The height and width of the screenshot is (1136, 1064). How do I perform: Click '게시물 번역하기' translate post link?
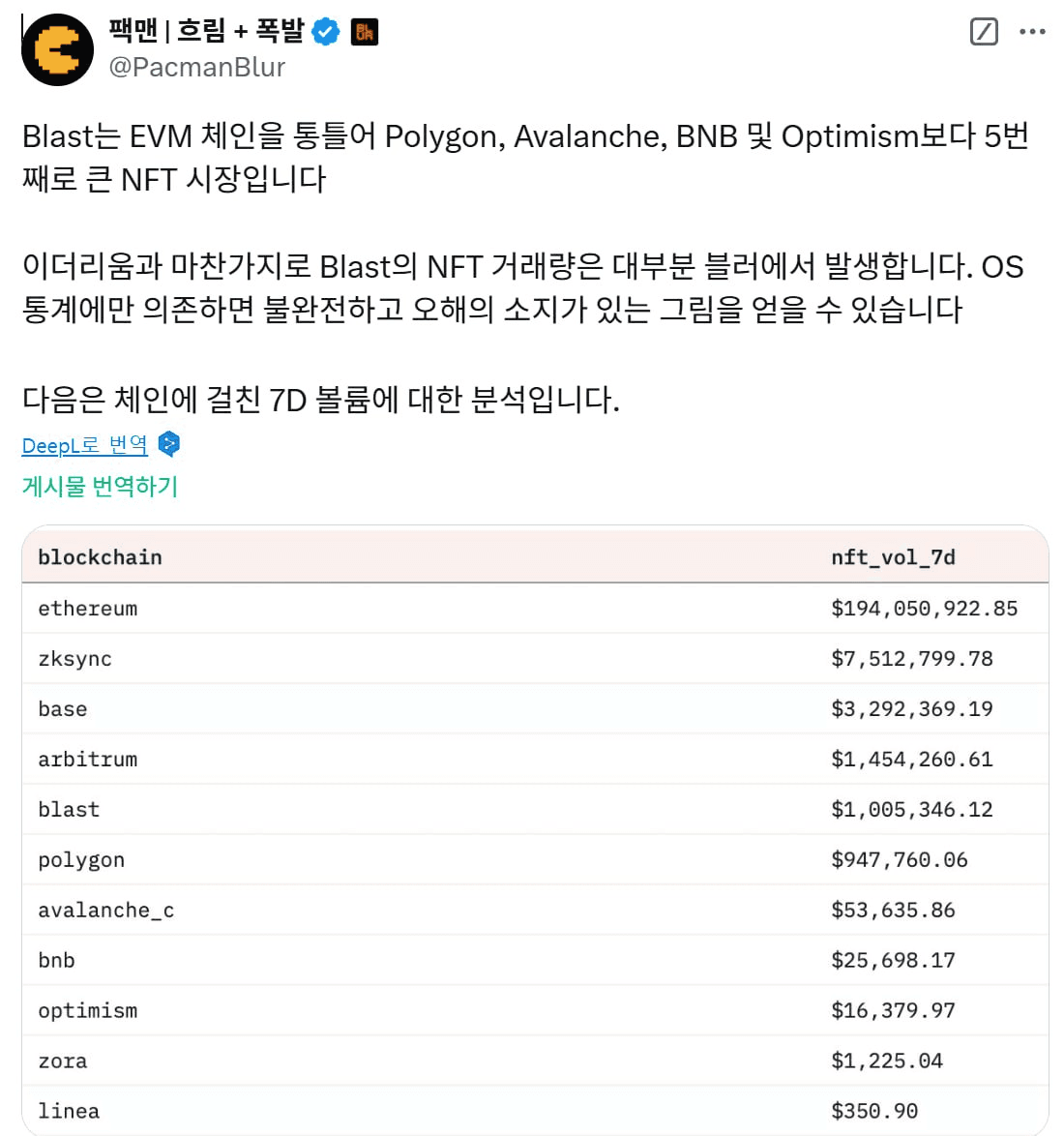pos(100,486)
